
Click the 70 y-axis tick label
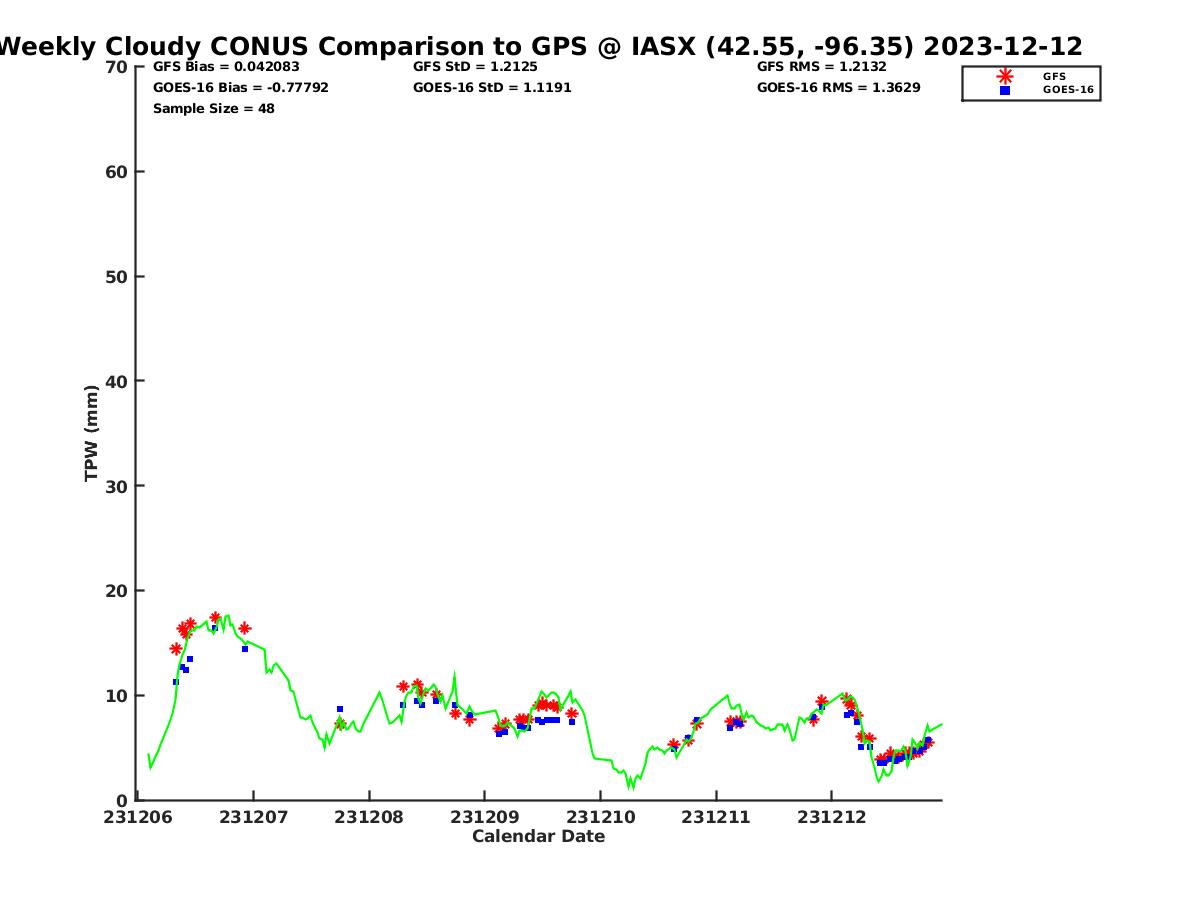[x=117, y=67]
